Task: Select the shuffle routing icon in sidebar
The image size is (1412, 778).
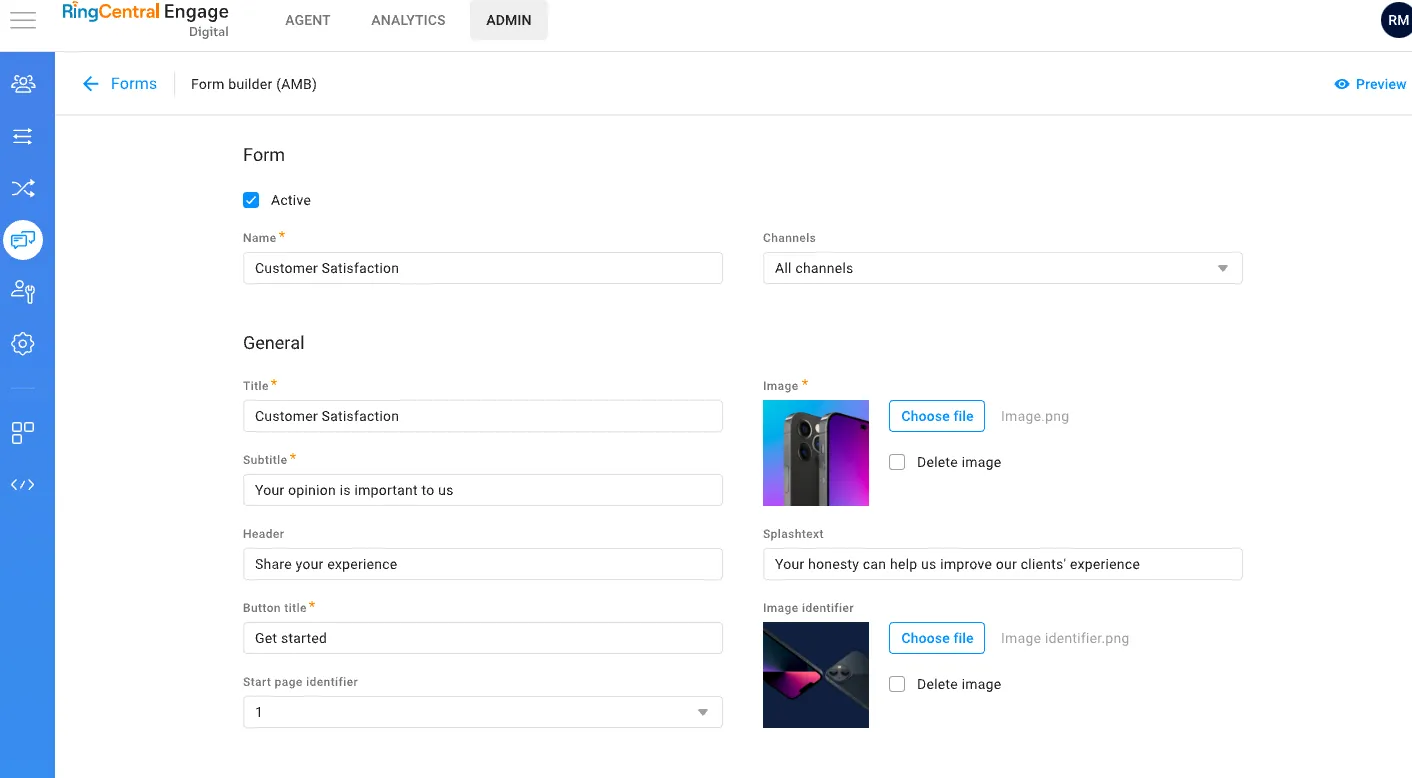Action: click(x=23, y=188)
